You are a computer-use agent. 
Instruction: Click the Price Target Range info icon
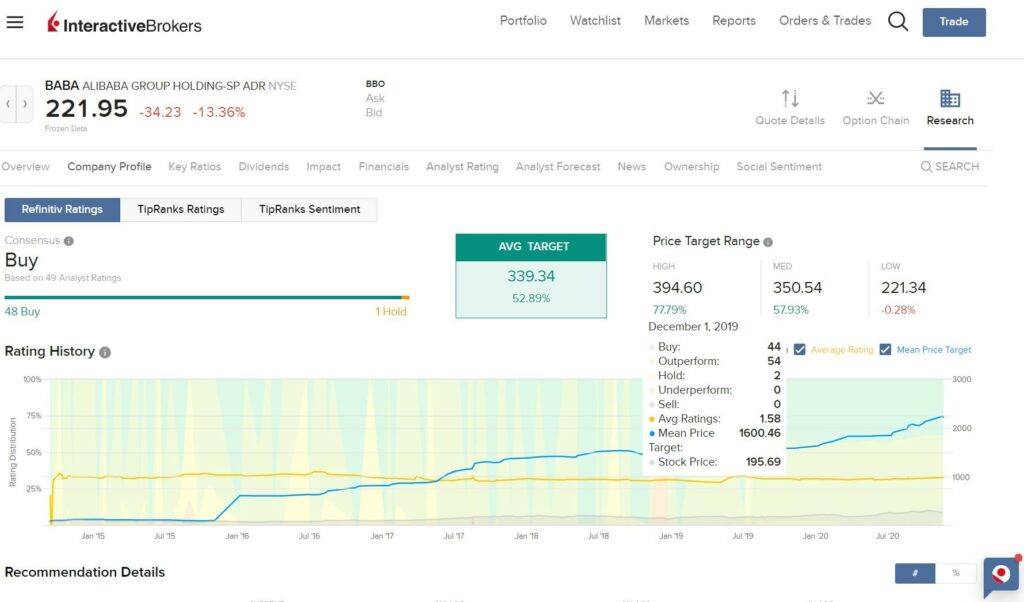(x=766, y=241)
